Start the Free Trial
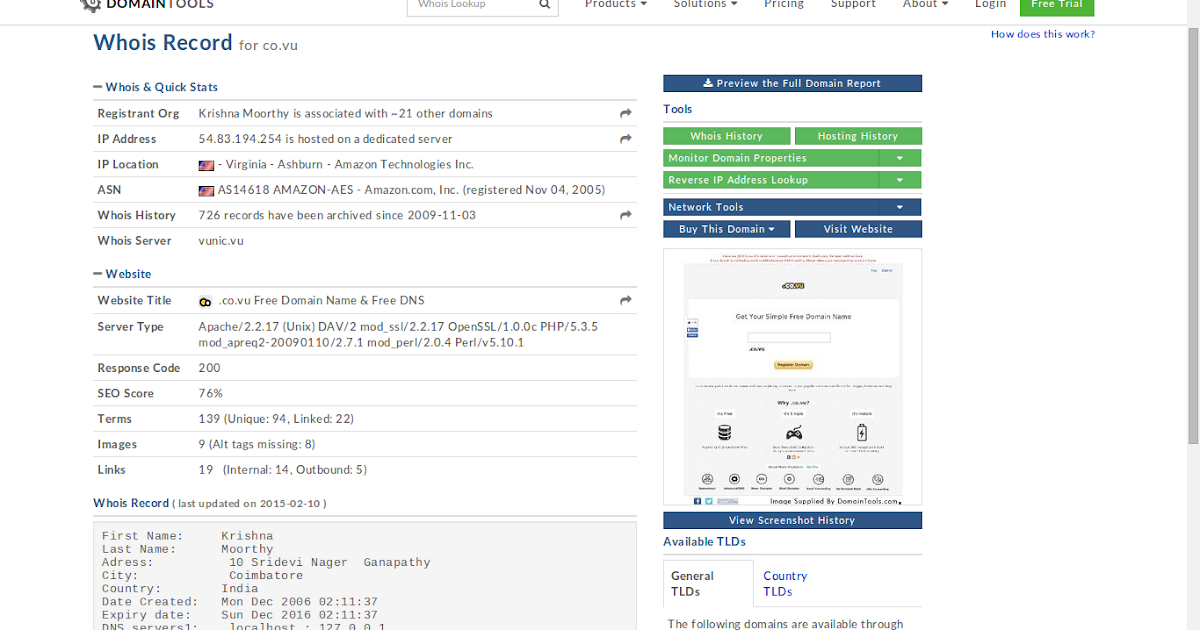 click(x=1057, y=6)
